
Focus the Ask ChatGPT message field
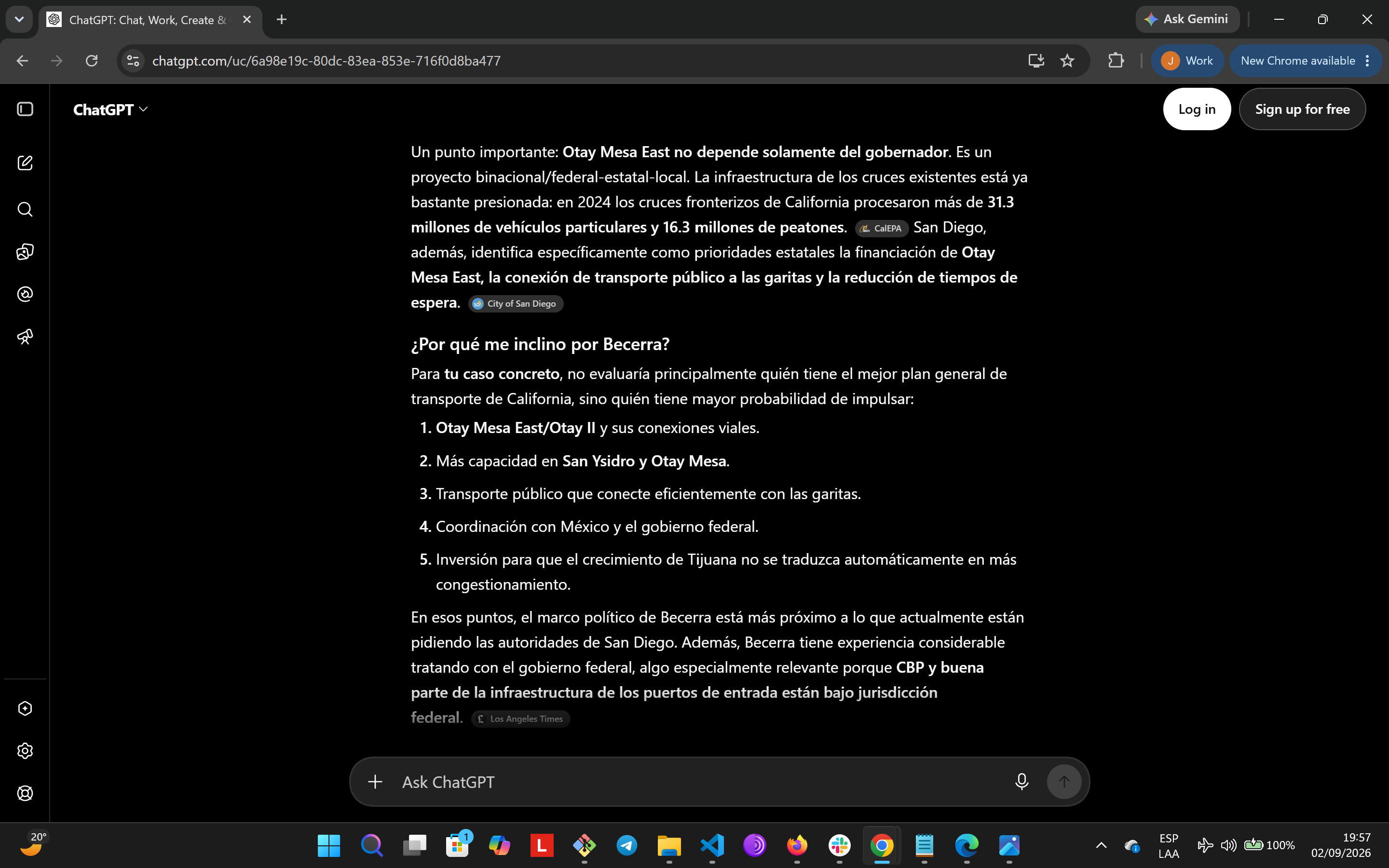pos(700,782)
